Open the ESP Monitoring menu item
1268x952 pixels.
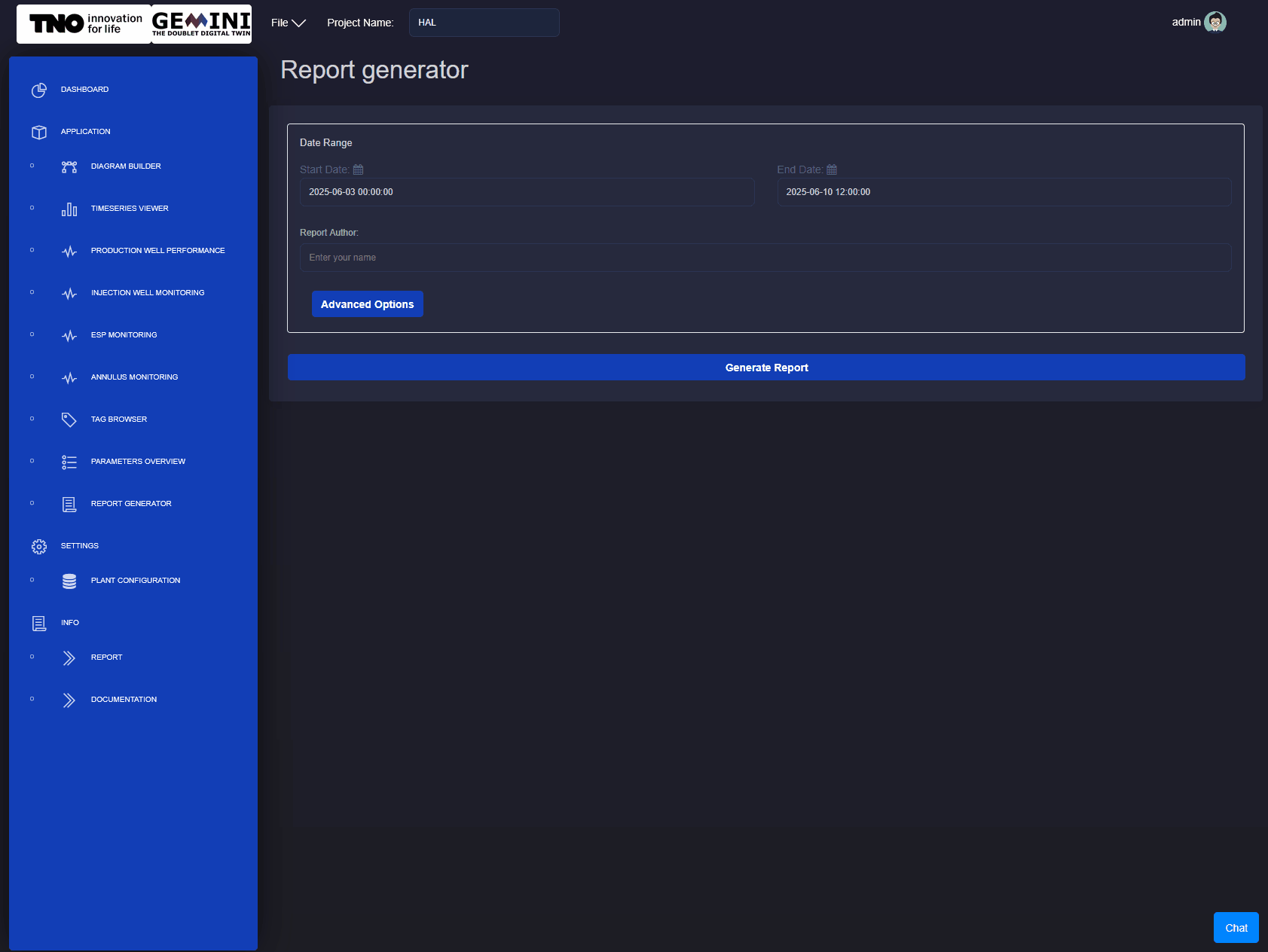coord(124,335)
